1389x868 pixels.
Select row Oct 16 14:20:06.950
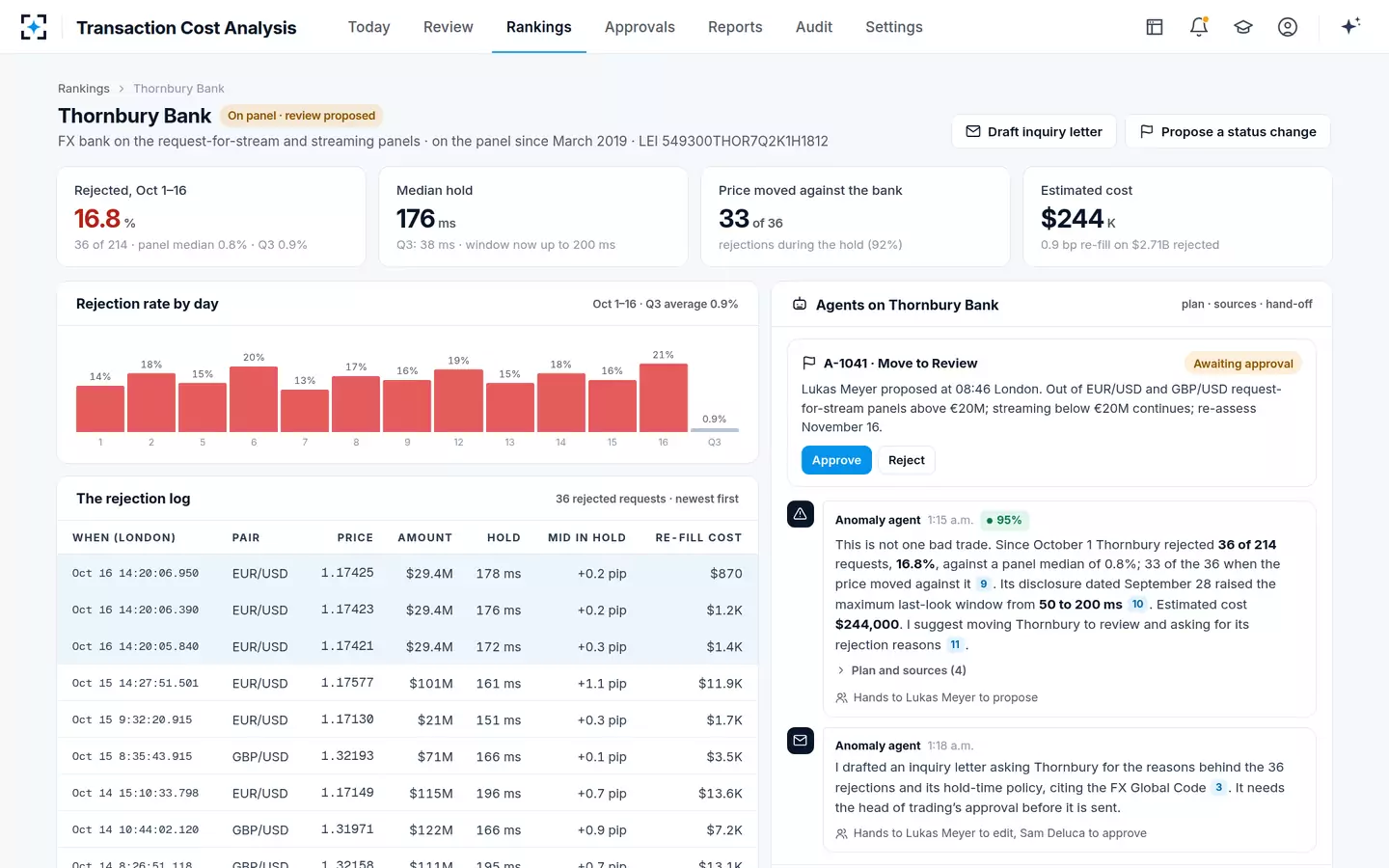[407, 573]
